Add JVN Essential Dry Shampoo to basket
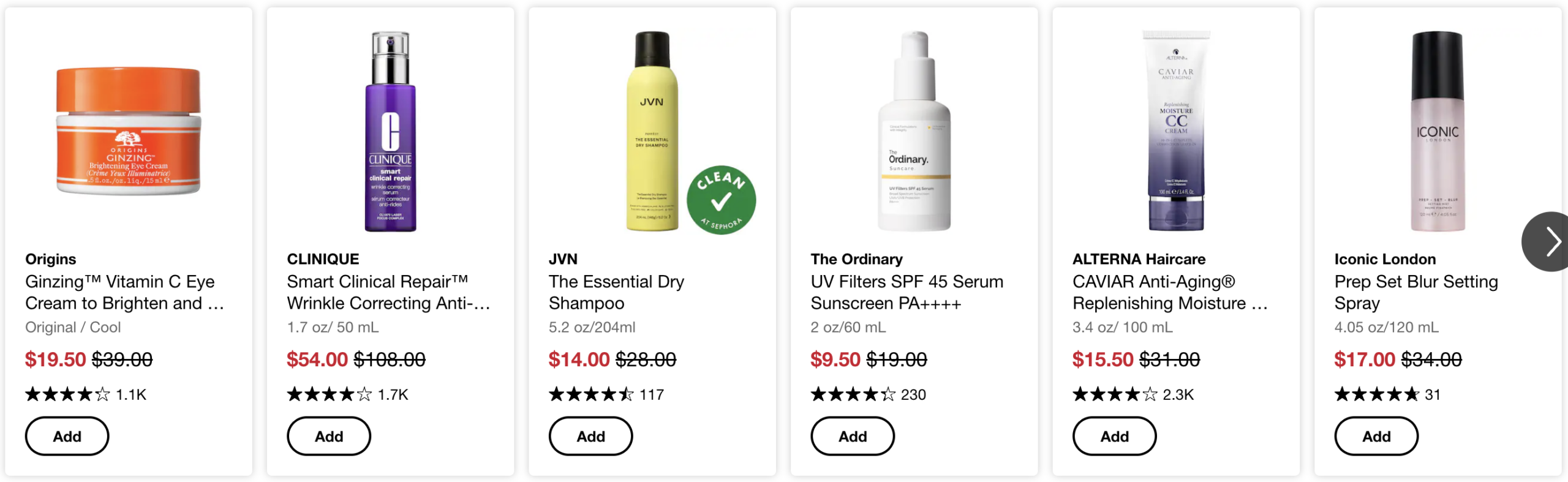This screenshot has width=1568, height=482. pyautogui.click(x=590, y=436)
